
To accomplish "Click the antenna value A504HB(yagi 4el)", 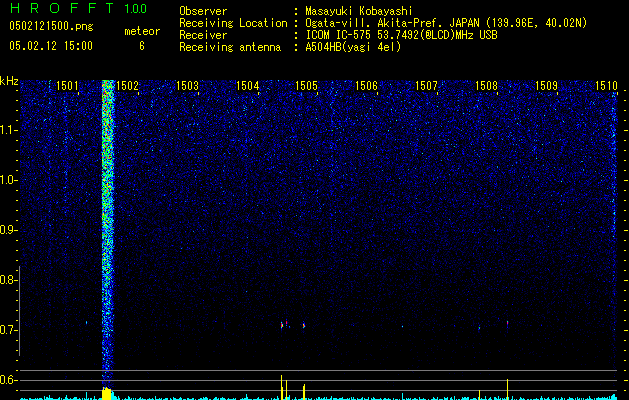I will tap(353, 47).
